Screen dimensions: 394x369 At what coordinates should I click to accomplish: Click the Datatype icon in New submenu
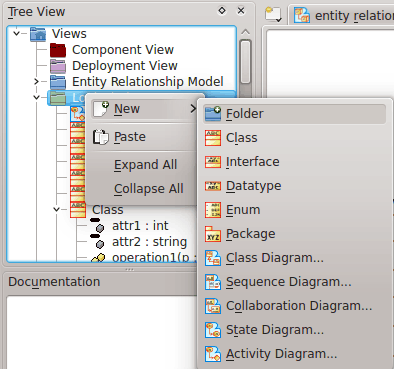click(213, 186)
